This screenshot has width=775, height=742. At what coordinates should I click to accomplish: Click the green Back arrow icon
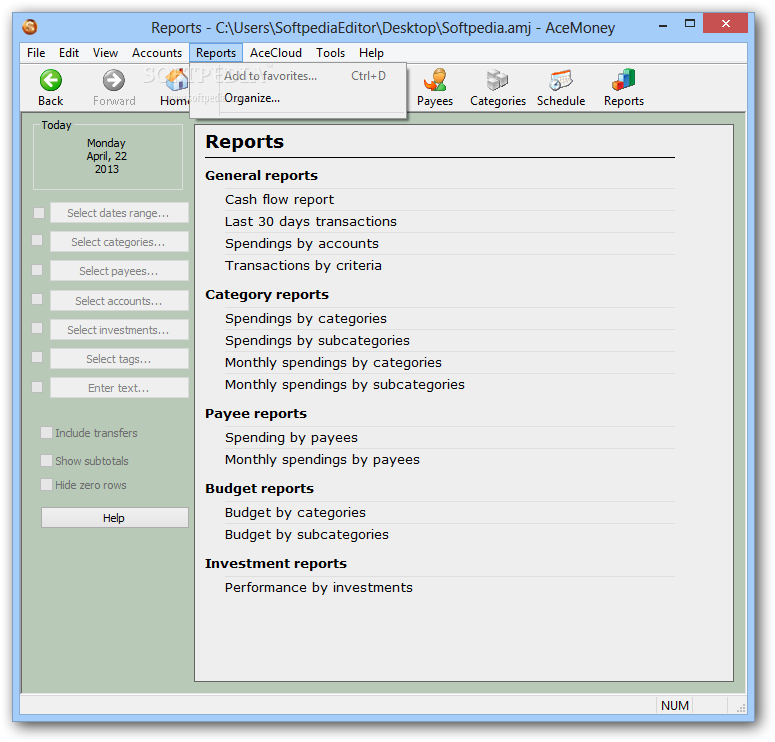(x=50, y=80)
